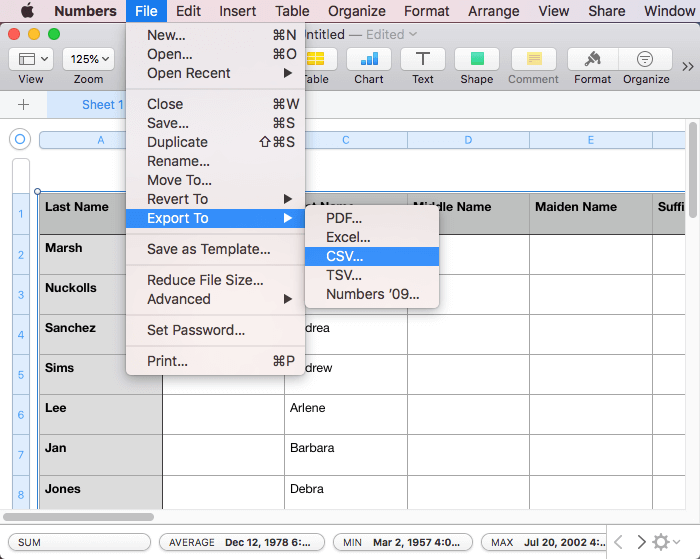Select Set Password… menu item
Viewport: 700px width, 559px height.
[216, 330]
